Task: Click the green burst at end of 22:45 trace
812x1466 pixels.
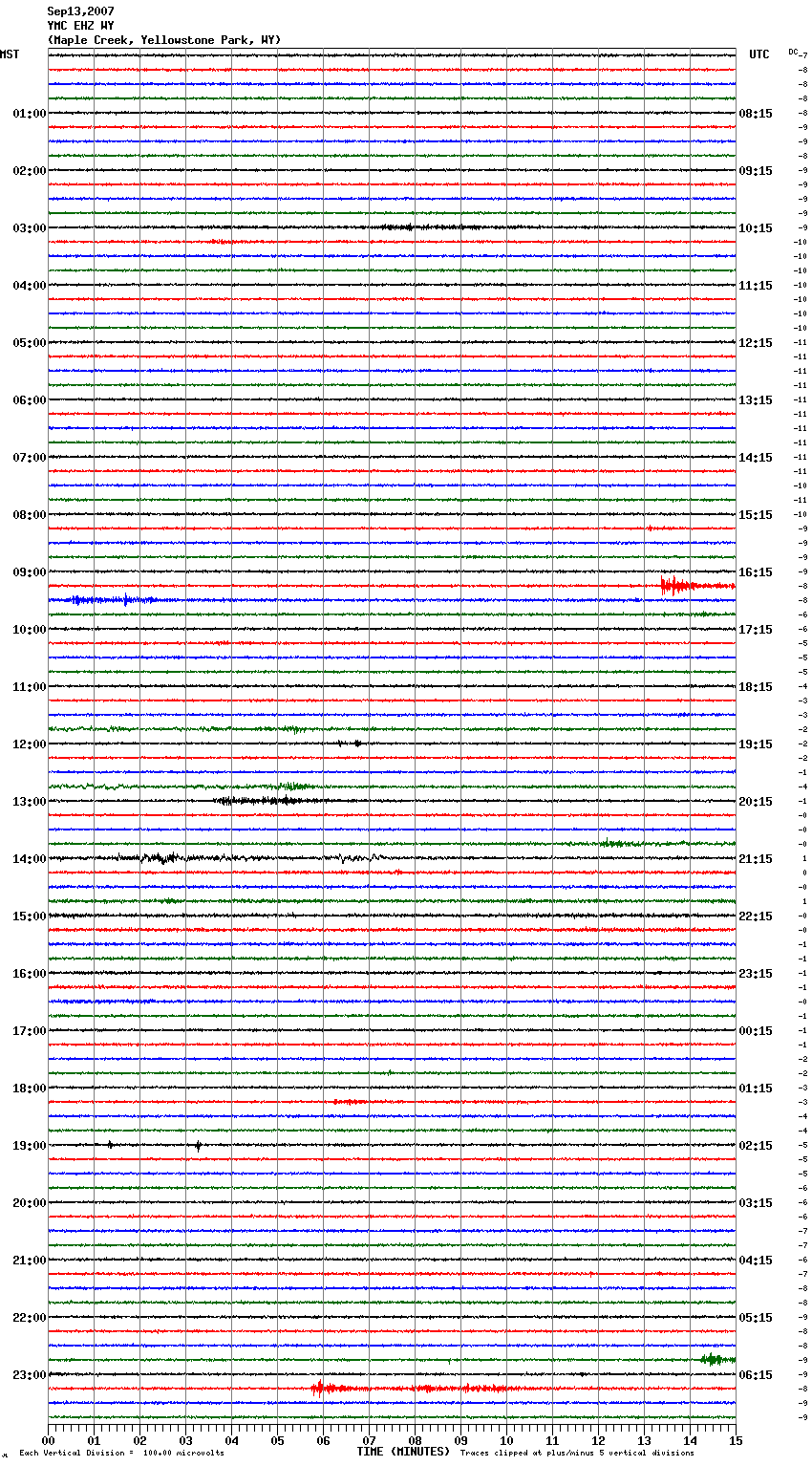Action: click(x=717, y=1359)
